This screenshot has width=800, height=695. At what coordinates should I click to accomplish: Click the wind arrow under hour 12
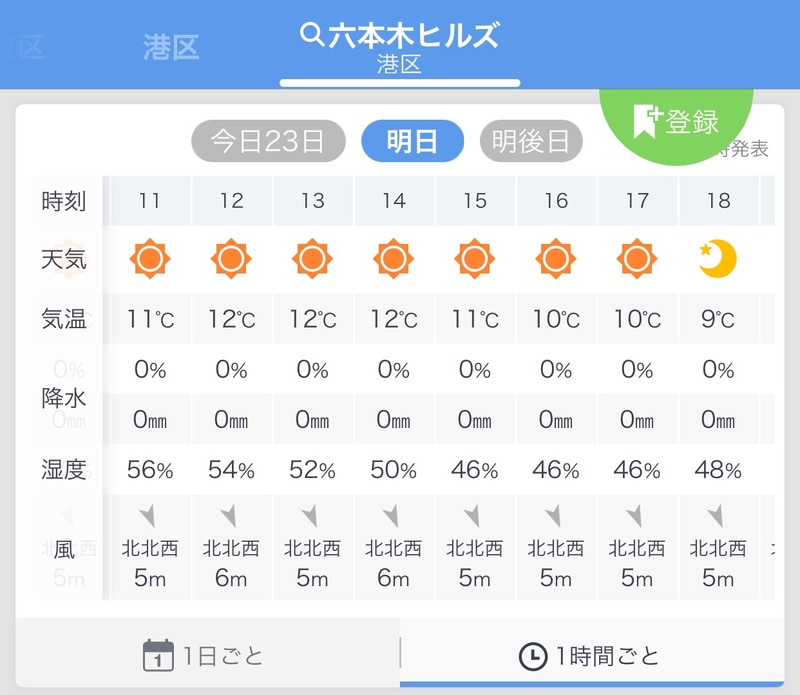coord(231,517)
